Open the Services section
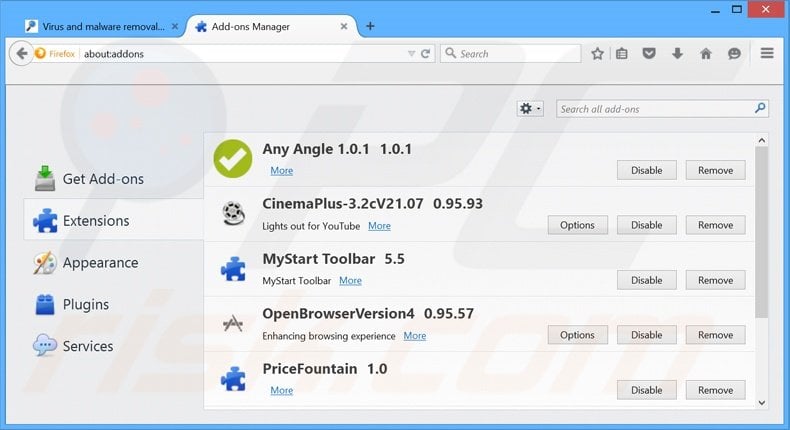Viewport: 790px width, 430px height. click(x=74, y=346)
